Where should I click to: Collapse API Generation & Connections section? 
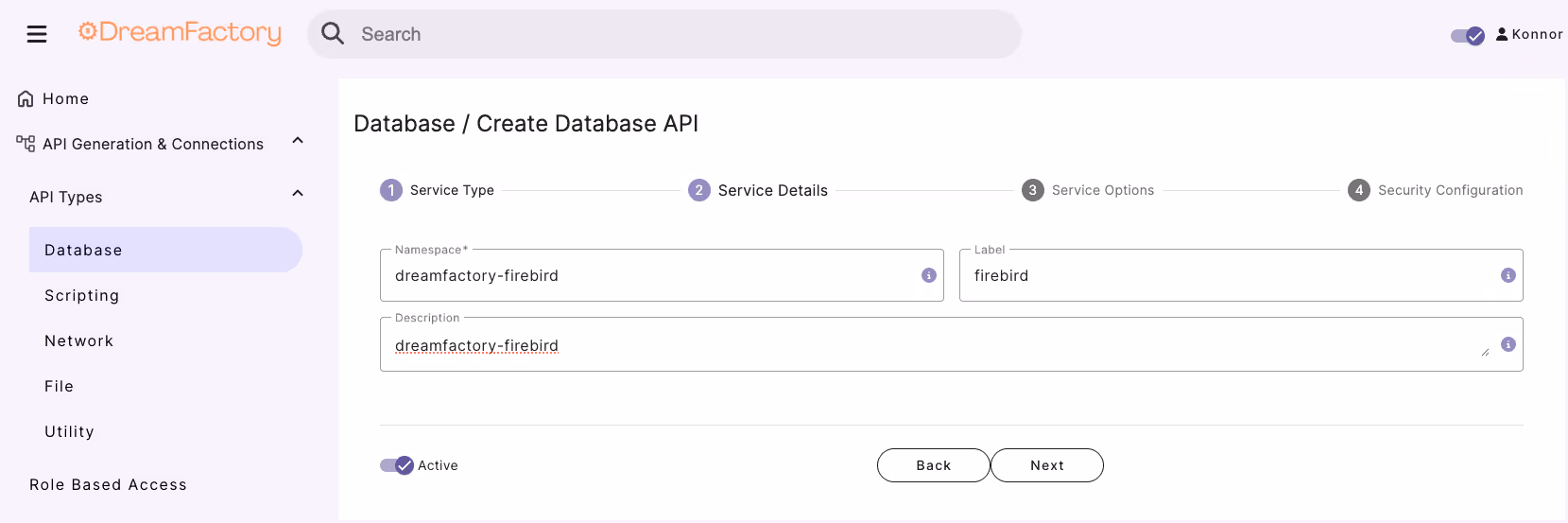point(298,141)
